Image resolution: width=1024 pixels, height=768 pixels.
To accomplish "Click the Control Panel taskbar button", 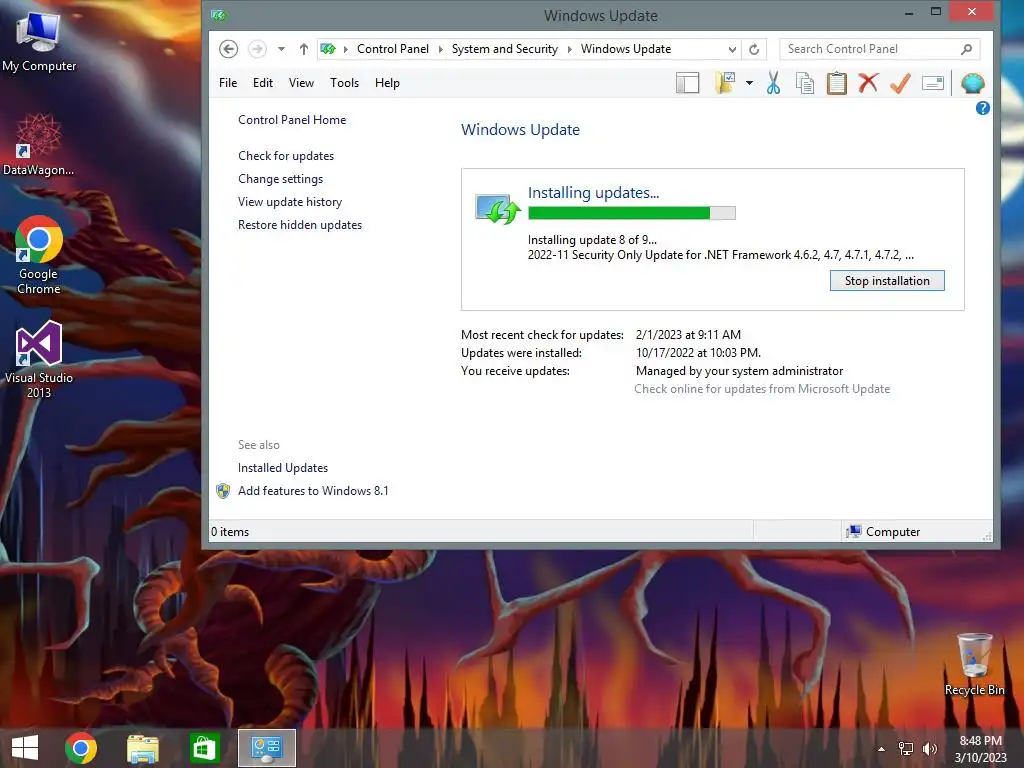I will [x=266, y=748].
